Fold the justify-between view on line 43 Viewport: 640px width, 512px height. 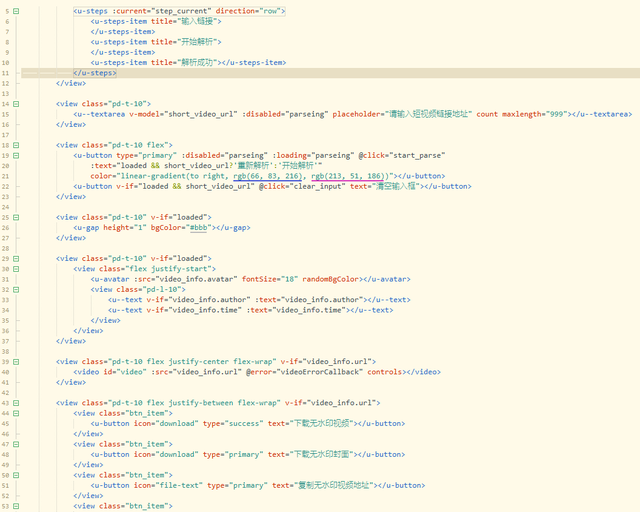point(16,402)
